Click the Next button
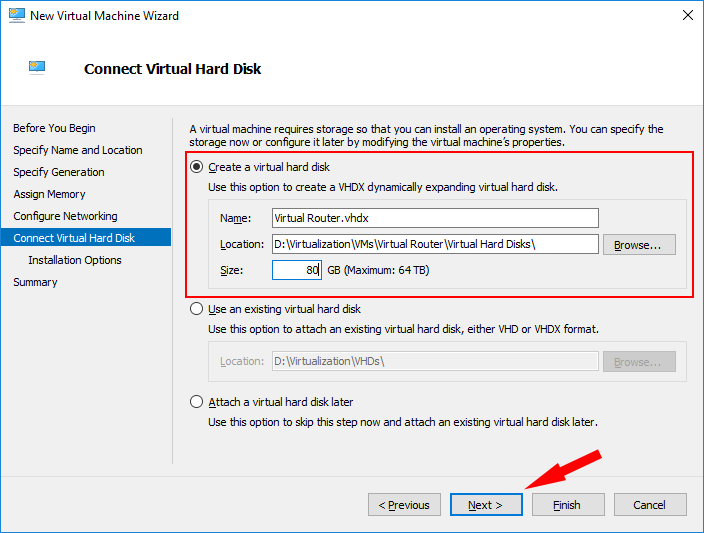704x533 pixels. click(x=486, y=505)
